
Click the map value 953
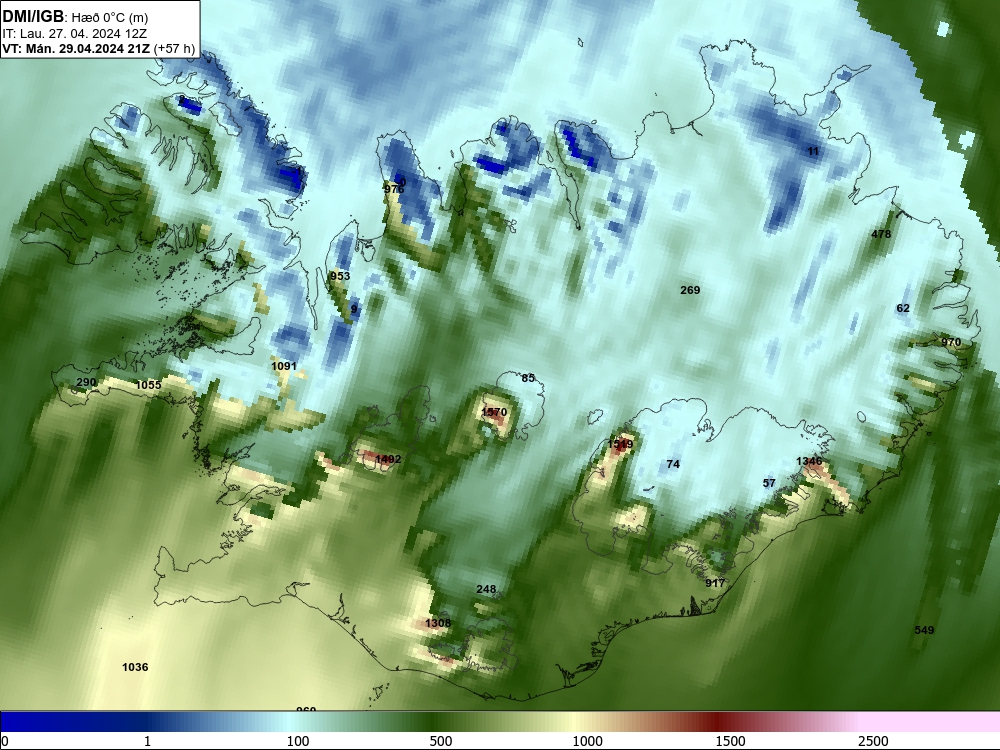click(x=340, y=276)
